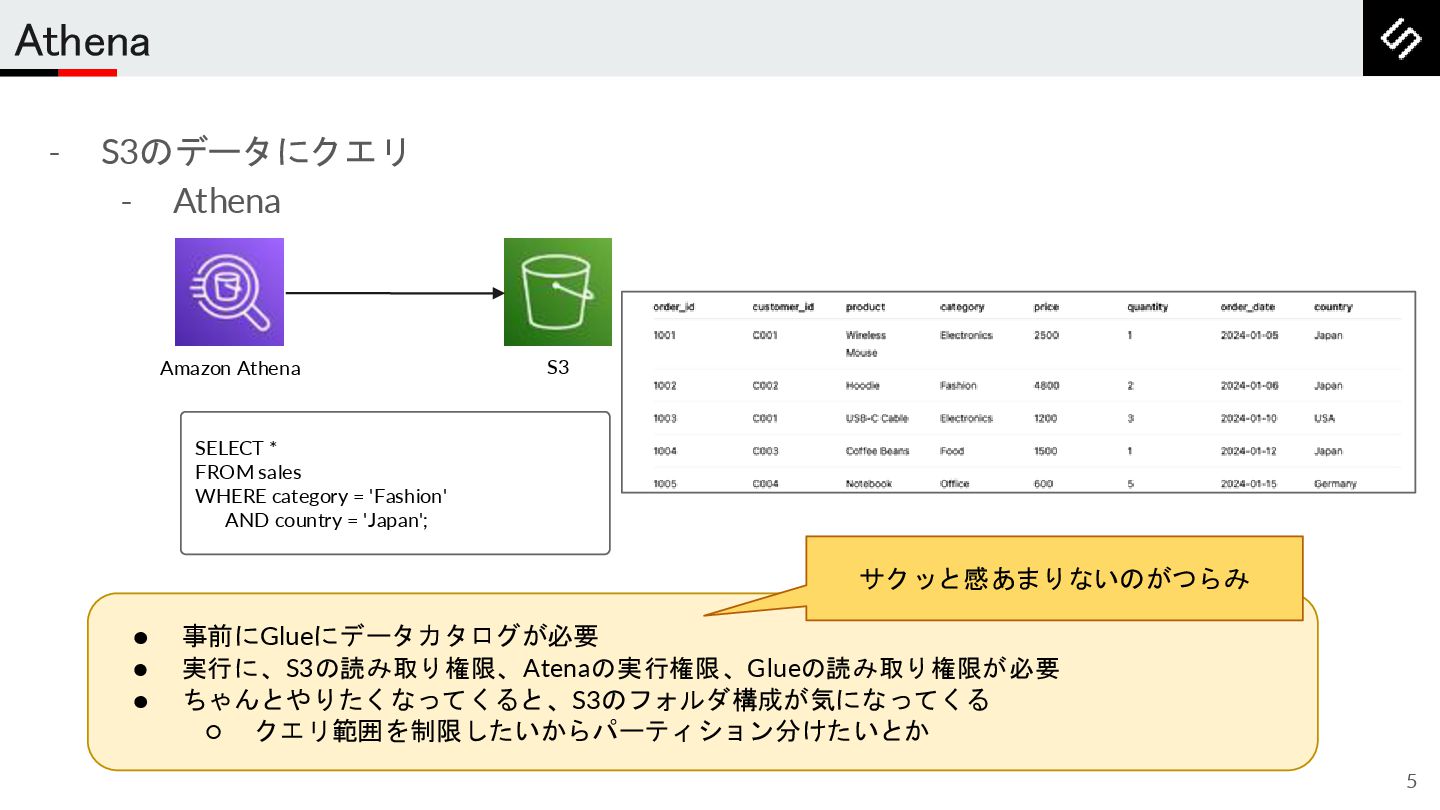Click the 'Athena' sub-bullet text
Image resolution: width=1440 pixels, height=810 pixels.
(227, 201)
